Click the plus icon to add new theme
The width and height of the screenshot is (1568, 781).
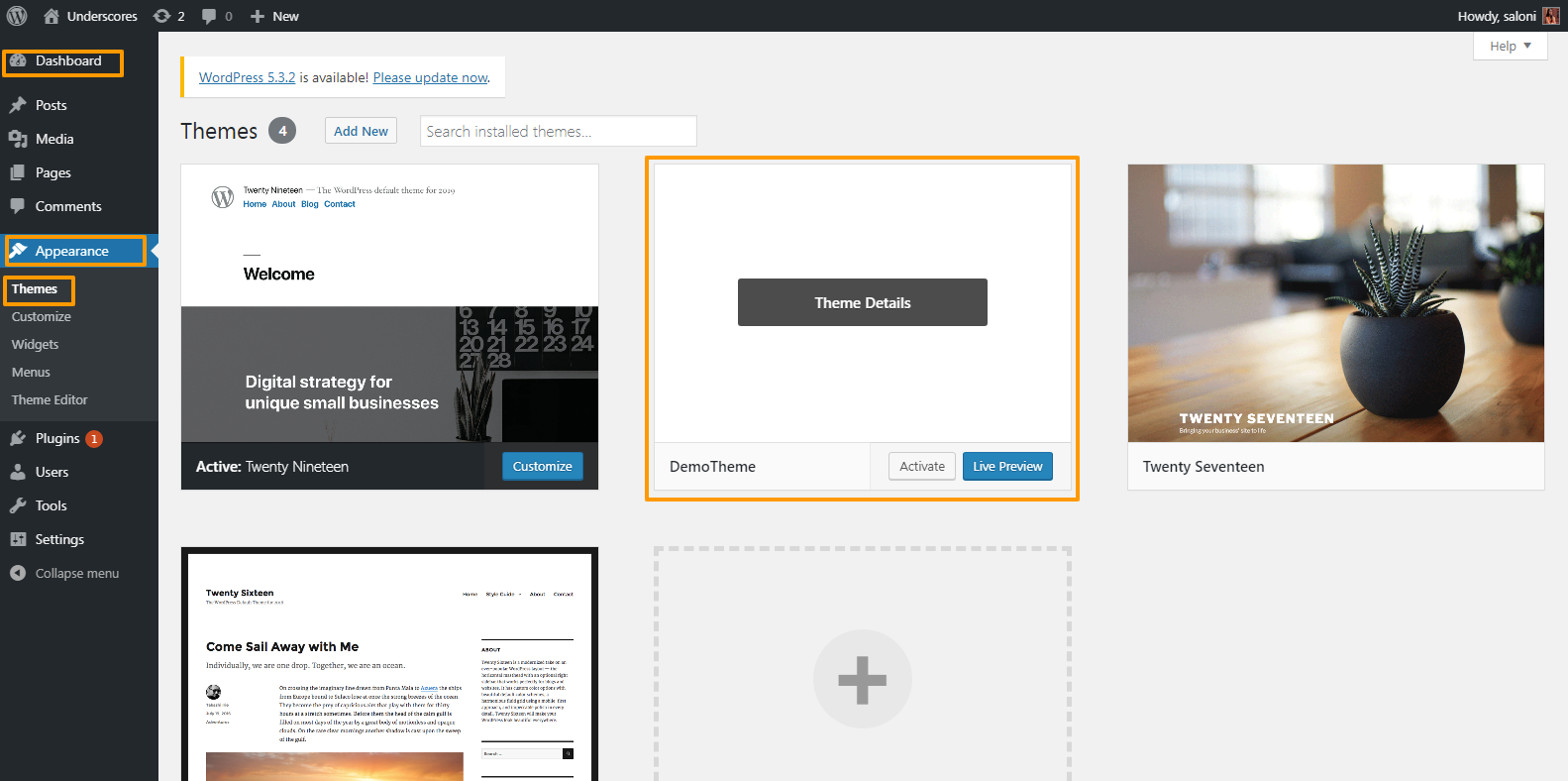(862, 679)
